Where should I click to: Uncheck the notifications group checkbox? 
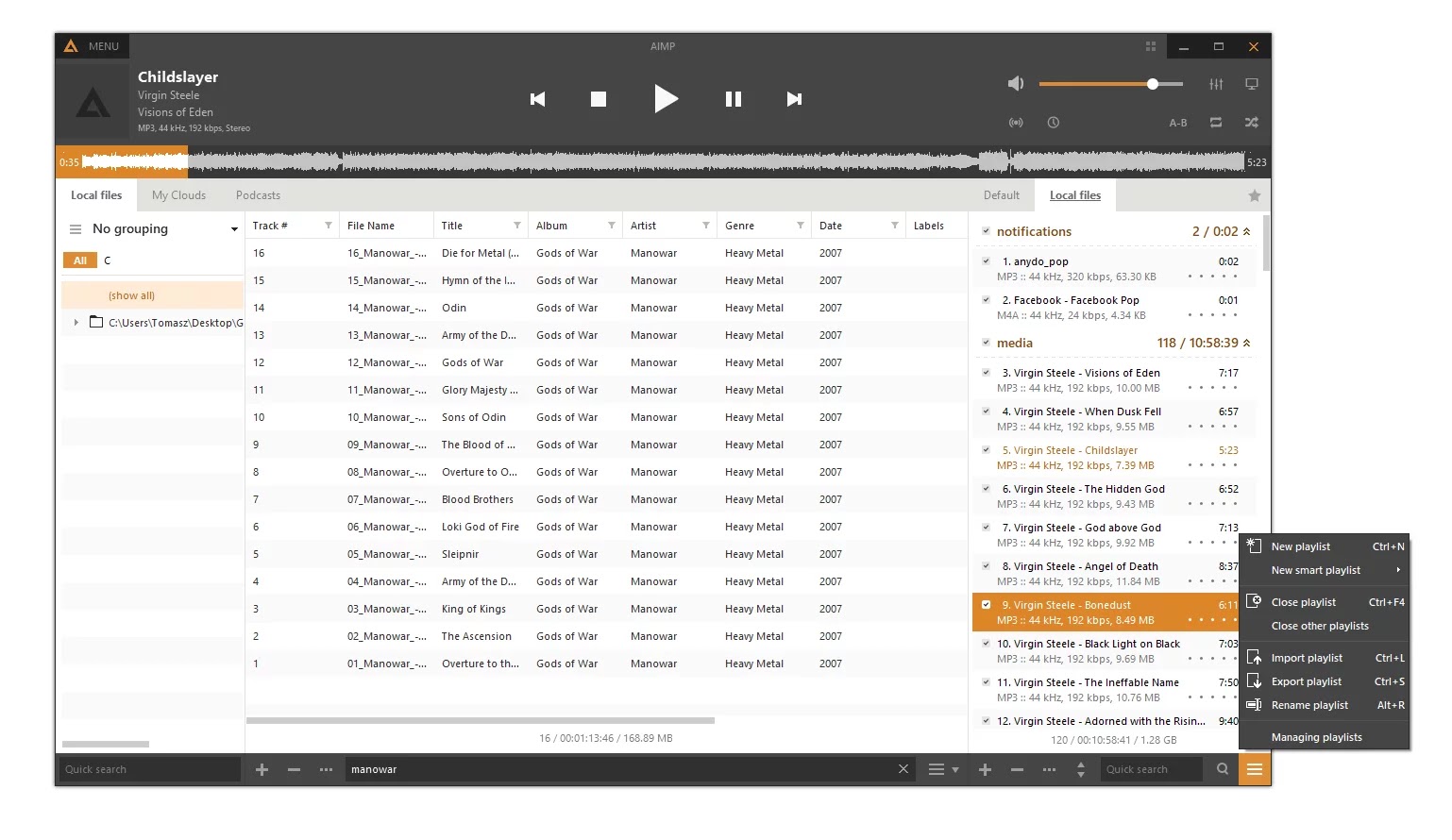(x=986, y=231)
